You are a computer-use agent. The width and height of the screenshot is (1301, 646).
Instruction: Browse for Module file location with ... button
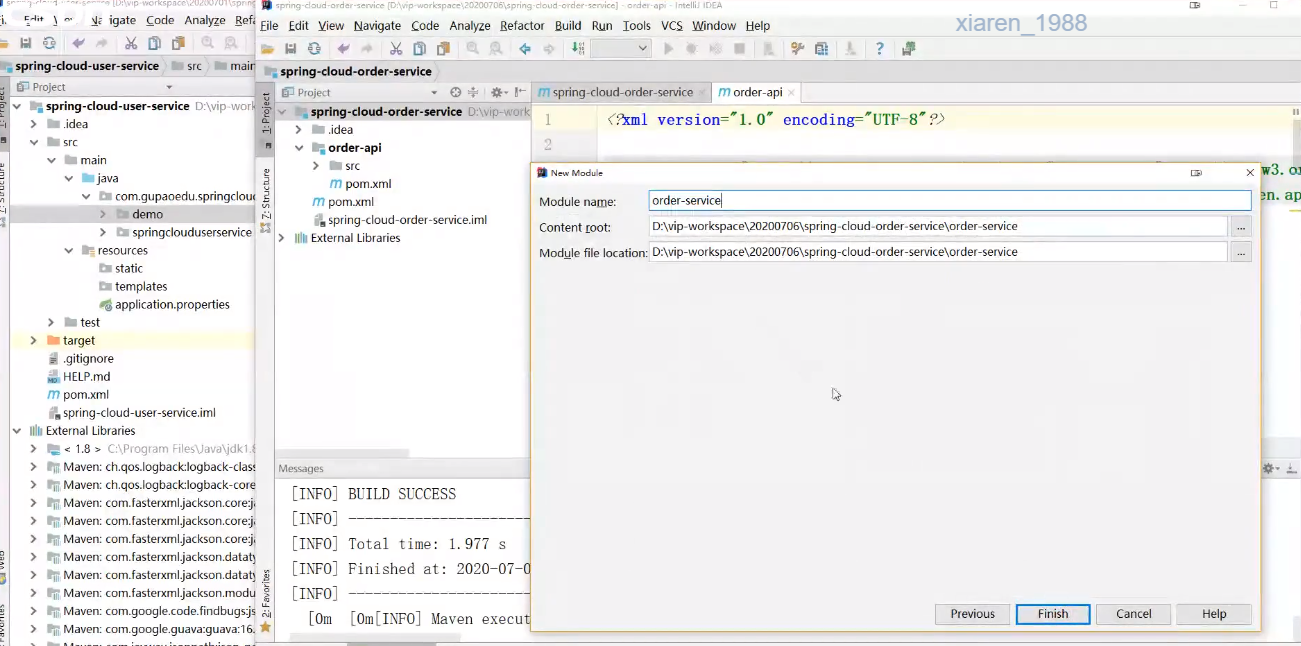pos(1241,253)
